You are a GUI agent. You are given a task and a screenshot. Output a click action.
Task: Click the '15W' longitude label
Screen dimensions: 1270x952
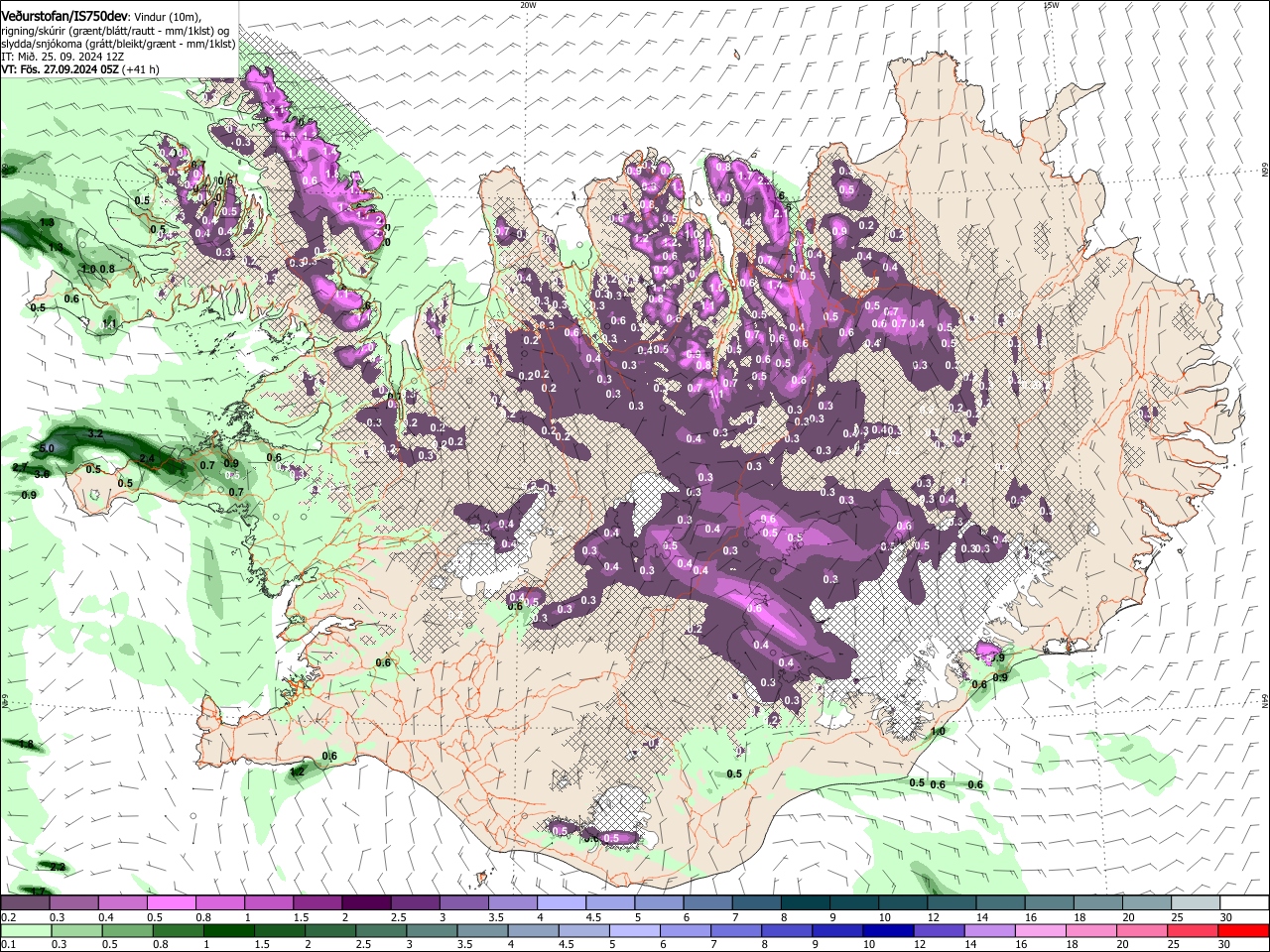point(1052,5)
